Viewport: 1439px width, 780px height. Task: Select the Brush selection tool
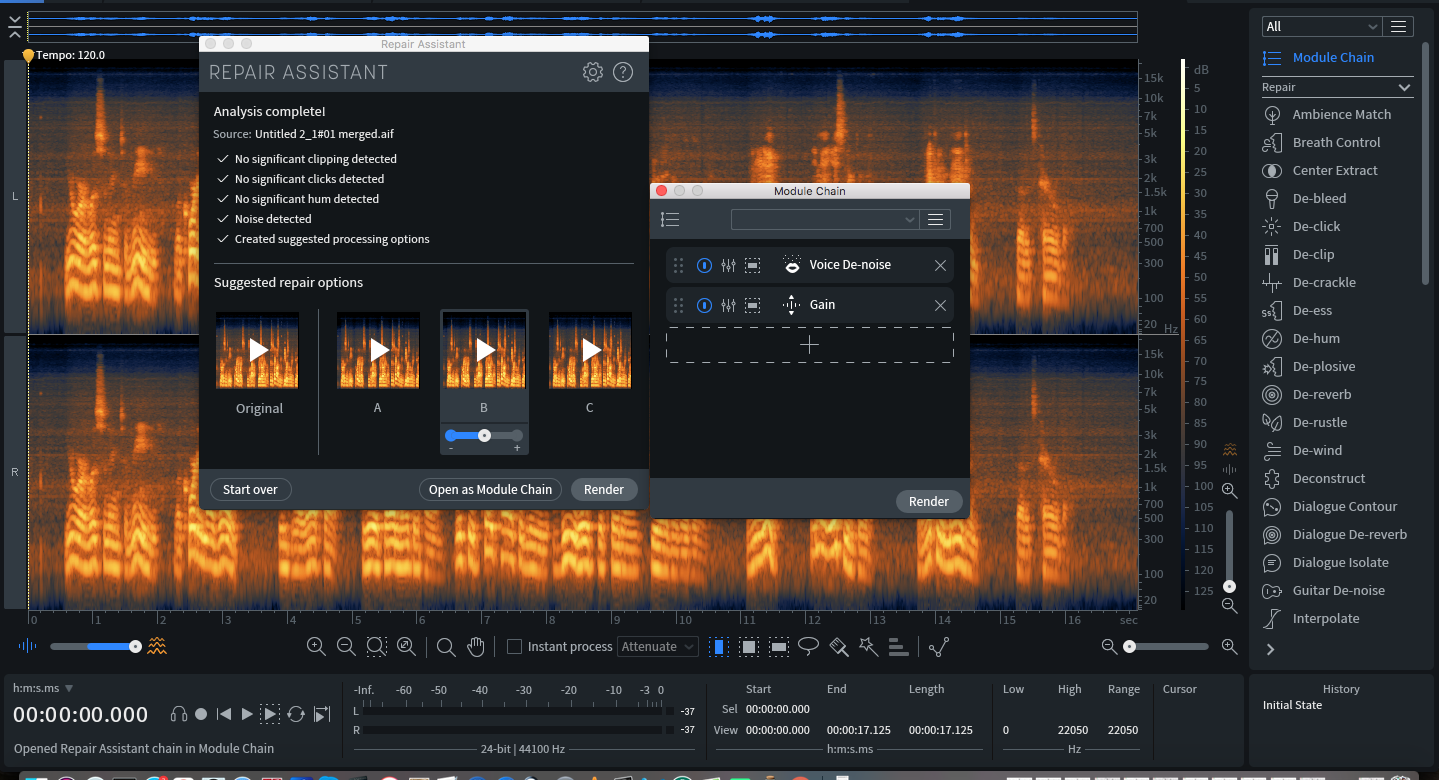tap(839, 647)
